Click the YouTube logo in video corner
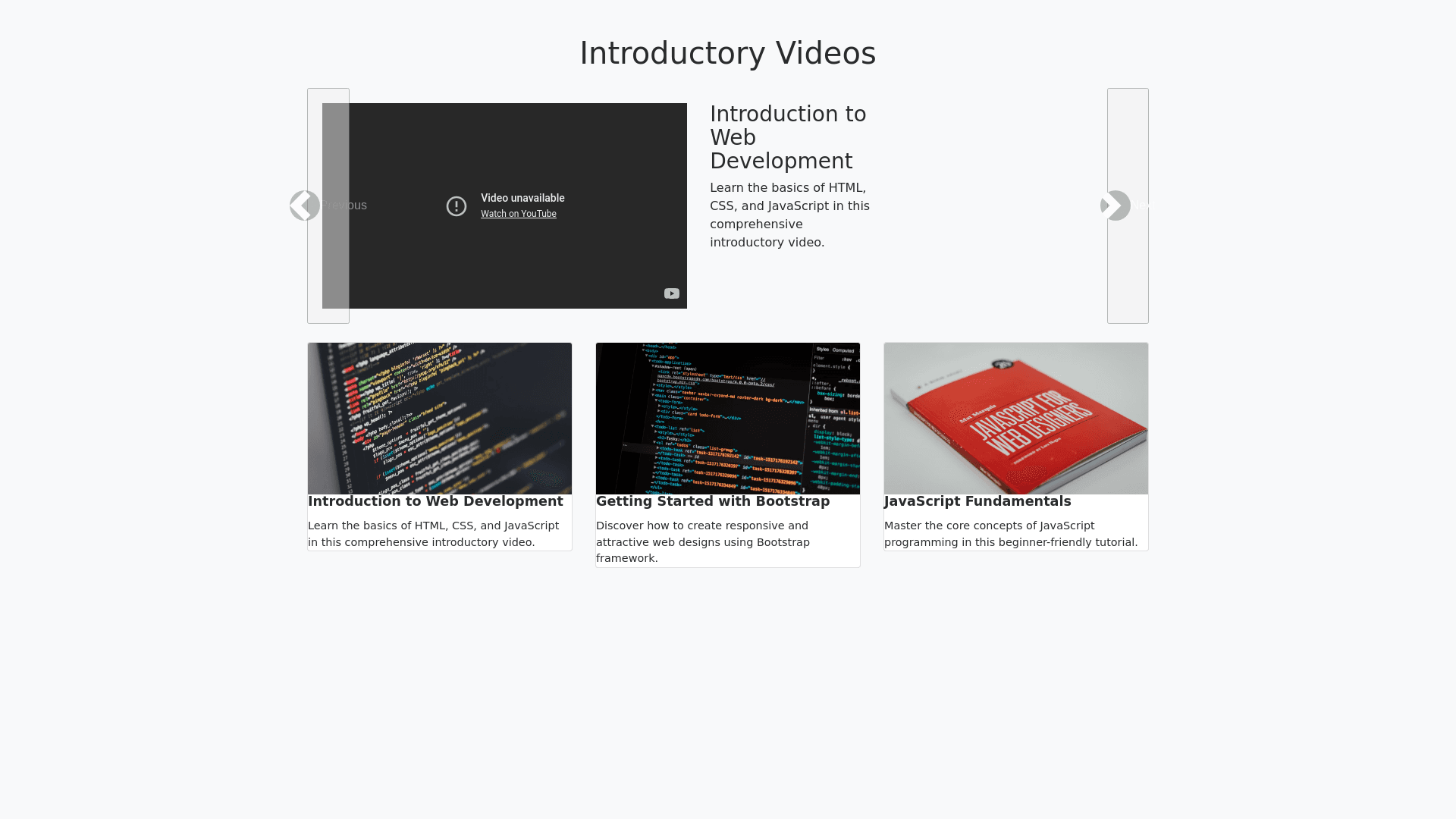 click(671, 293)
